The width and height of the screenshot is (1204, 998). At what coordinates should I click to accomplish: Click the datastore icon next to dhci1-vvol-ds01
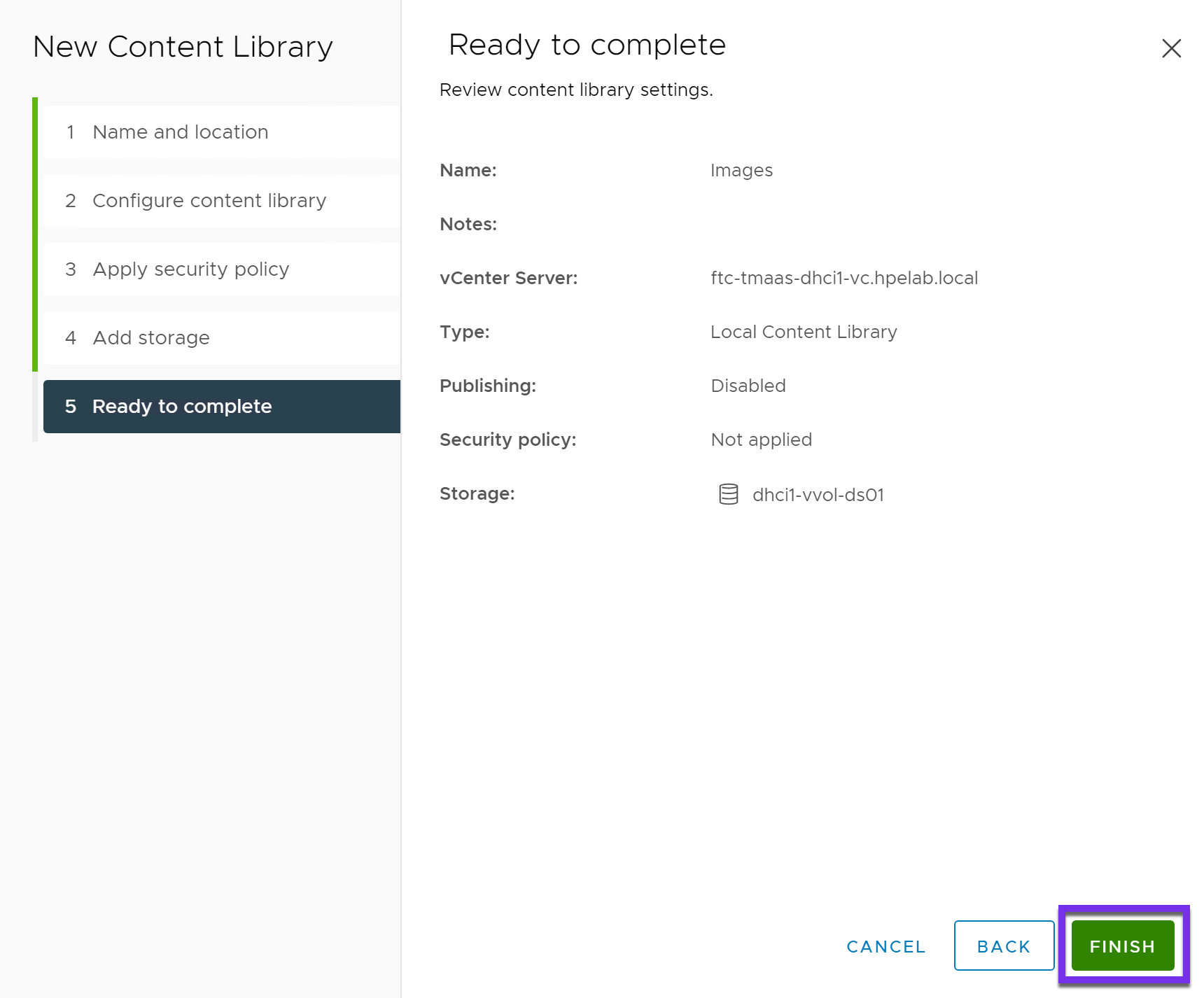coord(729,494)
